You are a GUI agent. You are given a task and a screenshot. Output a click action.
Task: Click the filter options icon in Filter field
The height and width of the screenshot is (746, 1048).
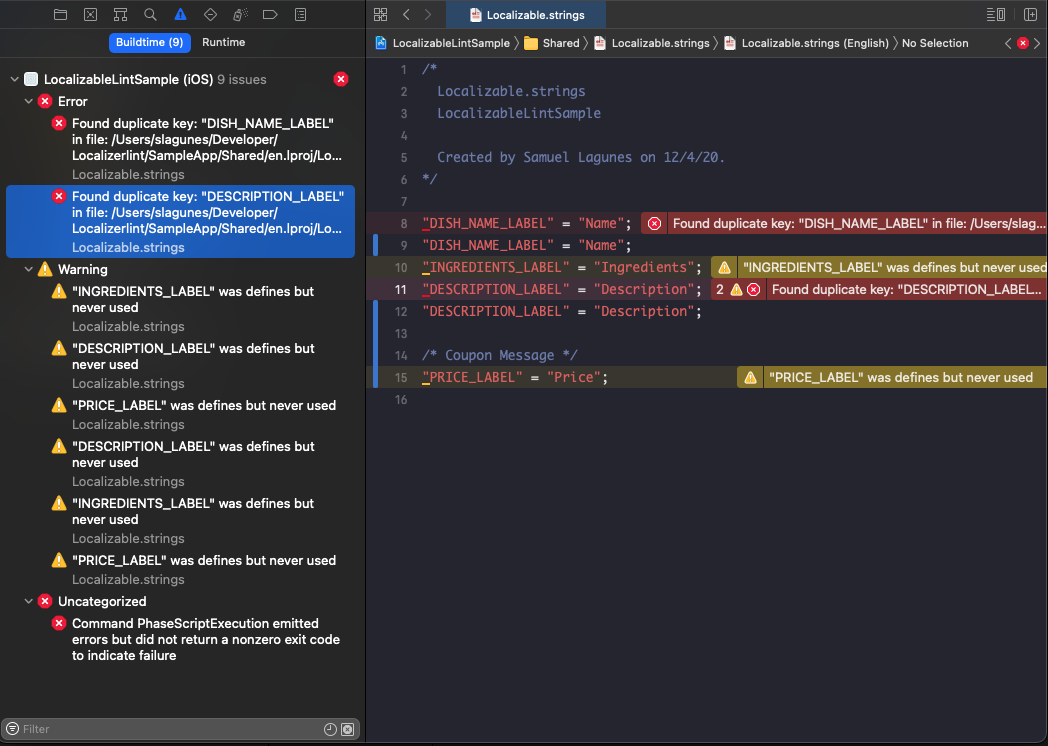[x=12, y=729]
